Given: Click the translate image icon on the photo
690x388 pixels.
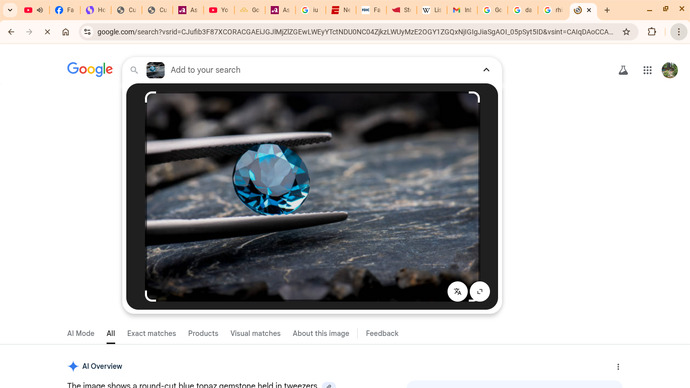Looking at the screenshot, I should point(457,292).
